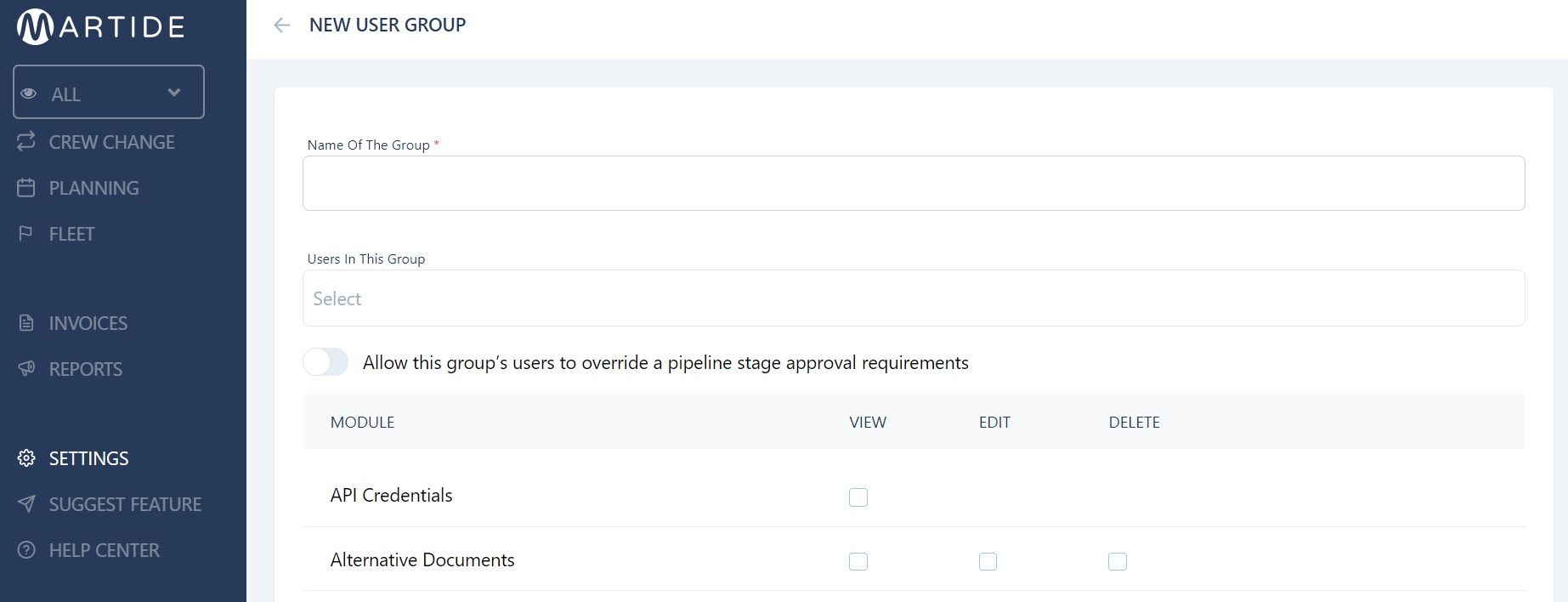Click the chevron arrow in the ALL dropdown
This screenshot has height=602, width=1568.
point(174,92)
